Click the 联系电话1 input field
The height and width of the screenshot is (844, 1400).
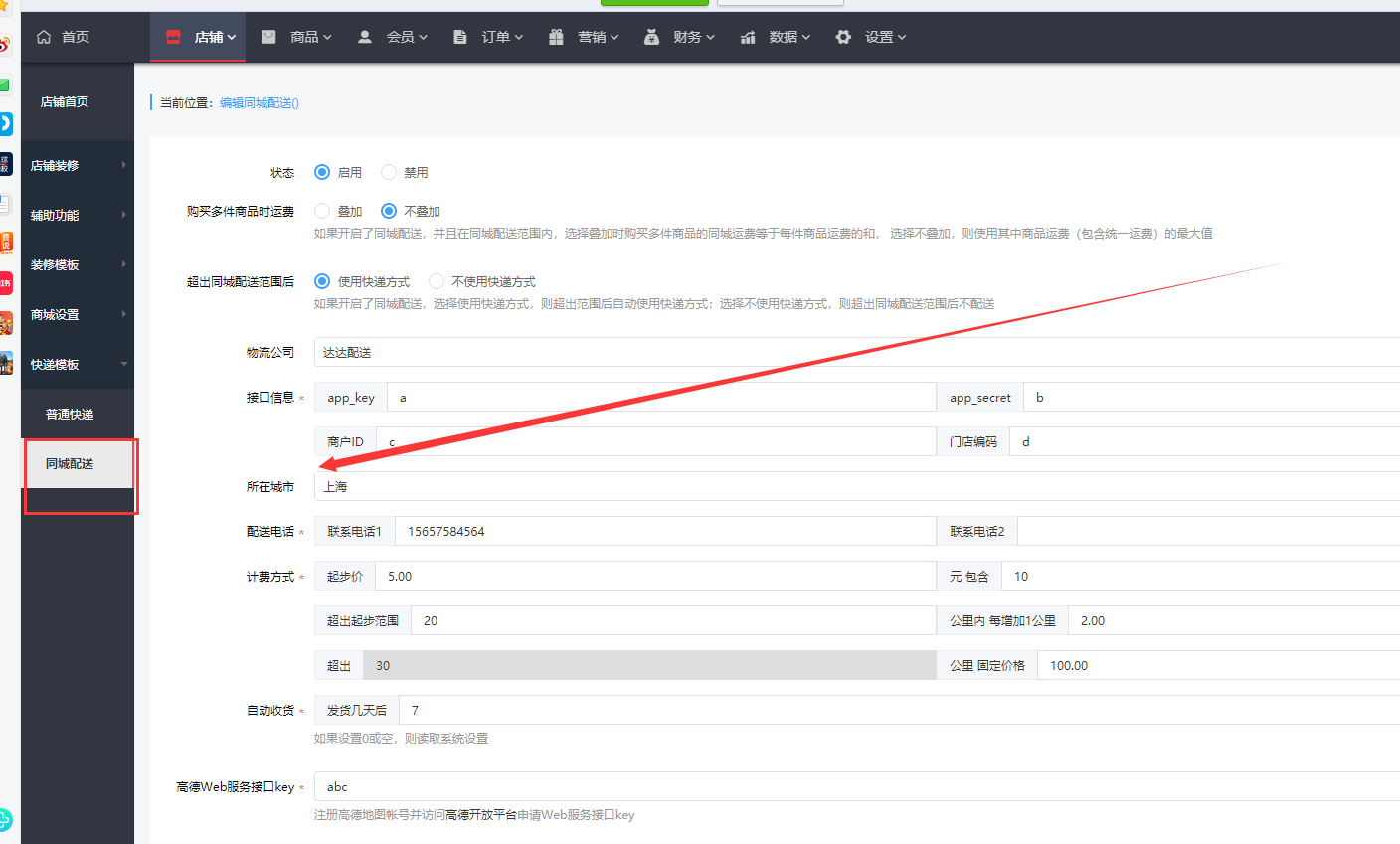tap(665, 531)
